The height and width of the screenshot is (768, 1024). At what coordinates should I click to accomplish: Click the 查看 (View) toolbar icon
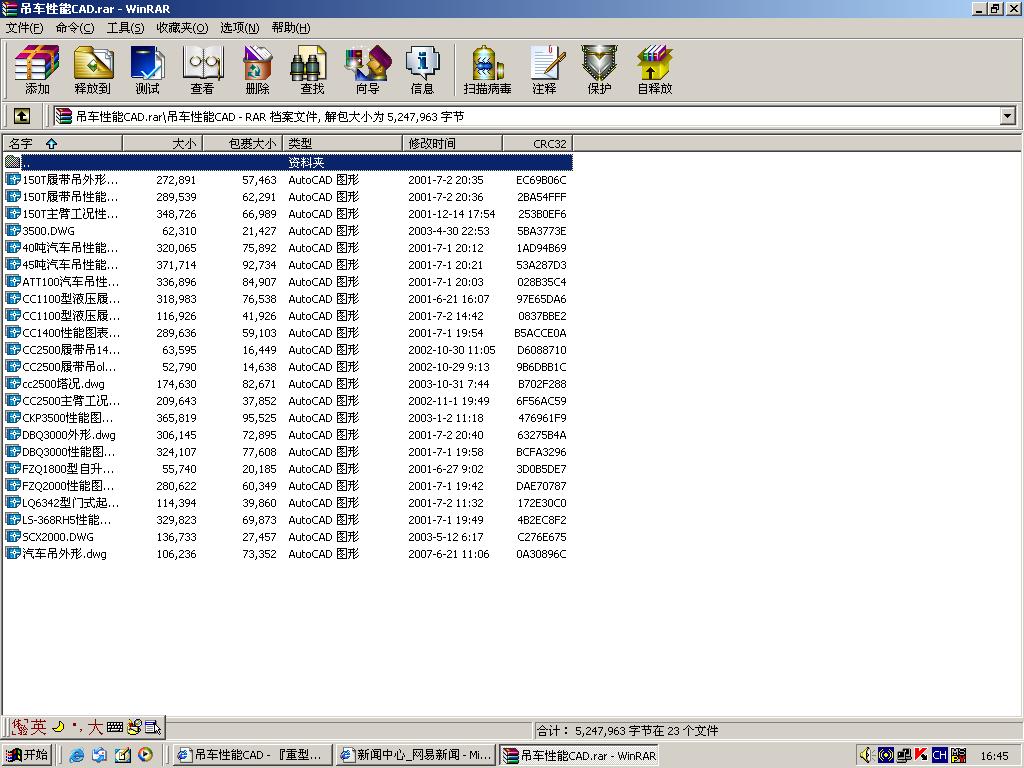pyautogui.click(x=202, y=69)
